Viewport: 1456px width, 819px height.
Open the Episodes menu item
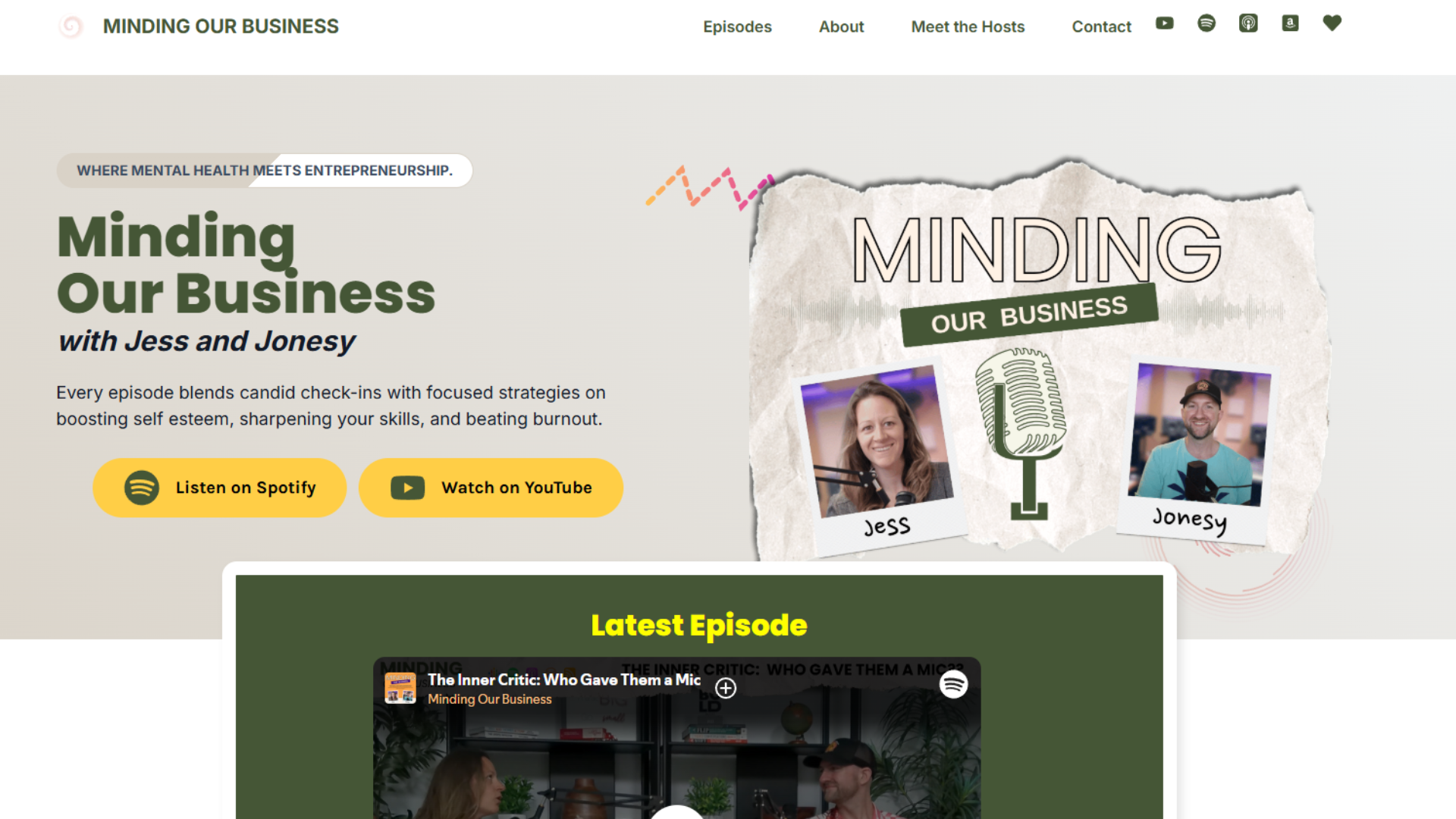(x=737, y=27)
